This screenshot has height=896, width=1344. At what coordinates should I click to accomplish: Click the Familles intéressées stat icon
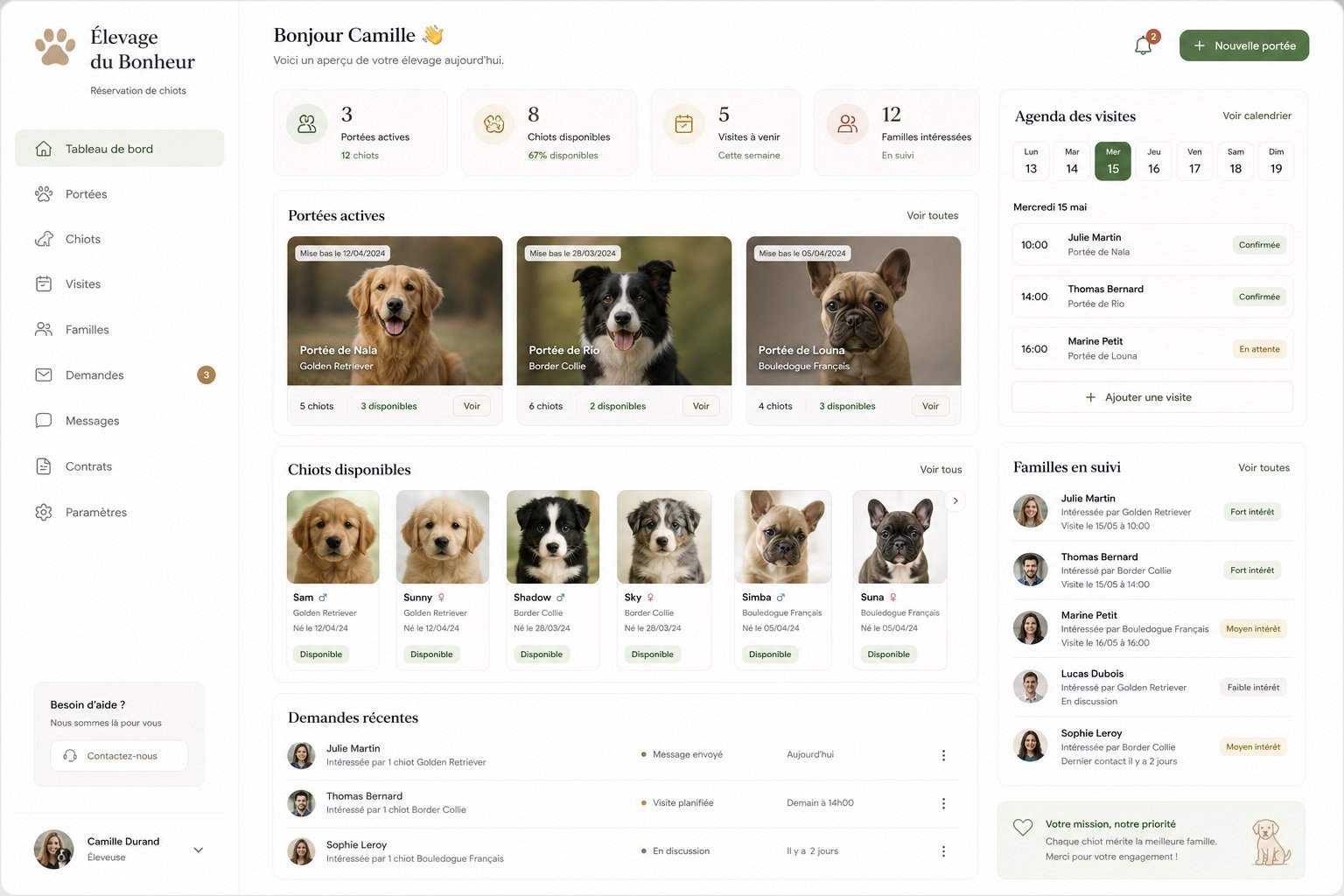[x=848, y=124]
